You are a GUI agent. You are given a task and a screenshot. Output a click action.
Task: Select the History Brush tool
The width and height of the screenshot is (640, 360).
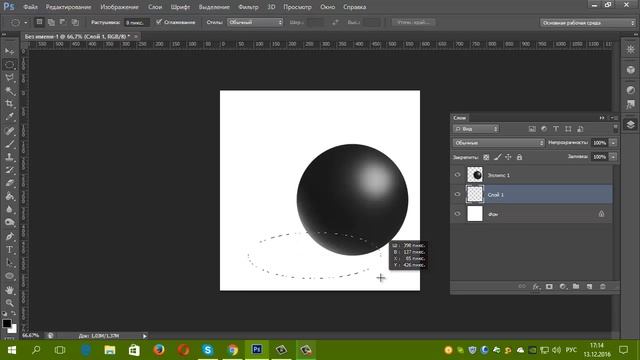(9, 170)
